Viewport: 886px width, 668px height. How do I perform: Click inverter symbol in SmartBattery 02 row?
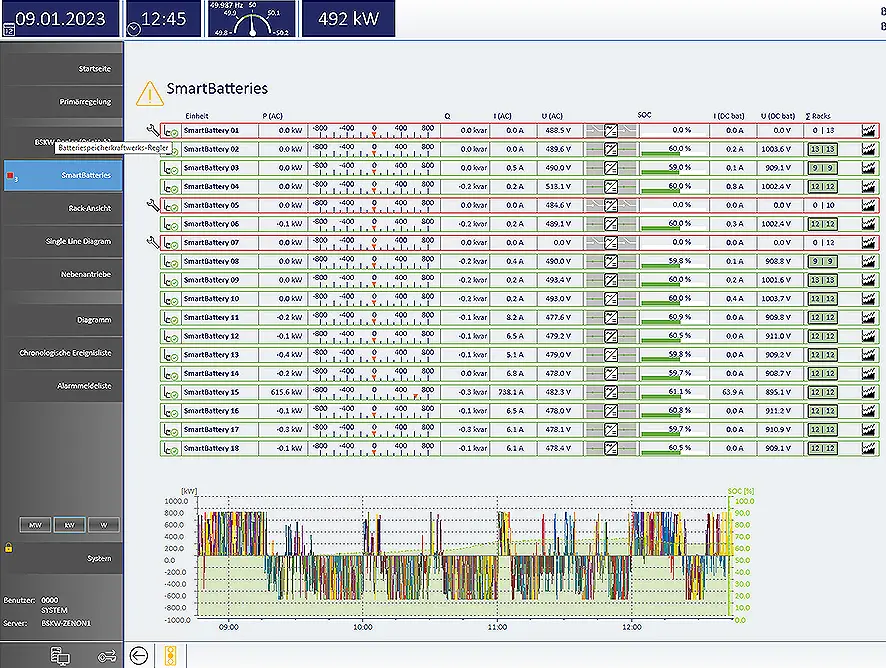[x=611, y=149]
